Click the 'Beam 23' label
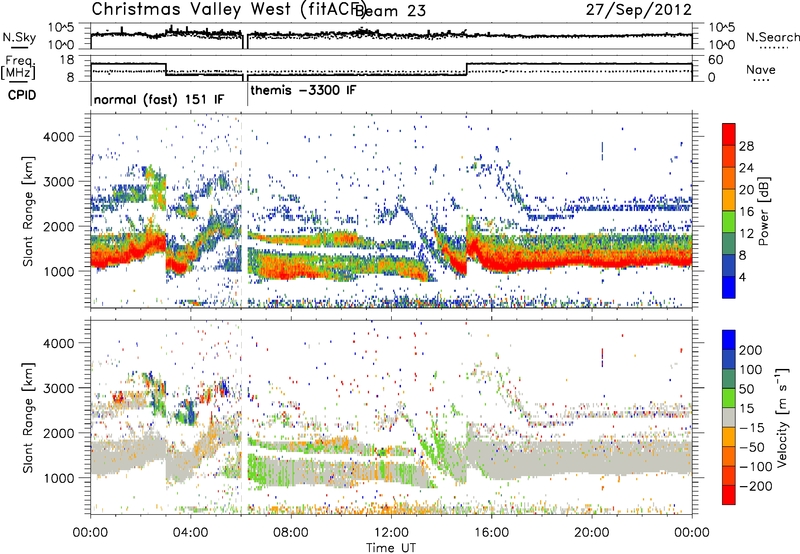This screenshot has height=554, width=800. click(x=392, y=11)
